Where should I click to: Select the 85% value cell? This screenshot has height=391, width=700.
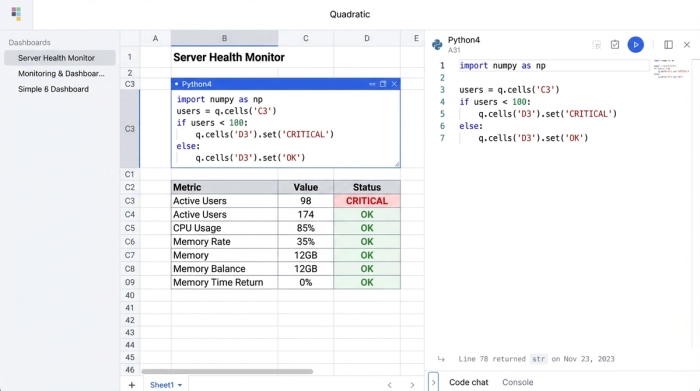click(305, 228)
